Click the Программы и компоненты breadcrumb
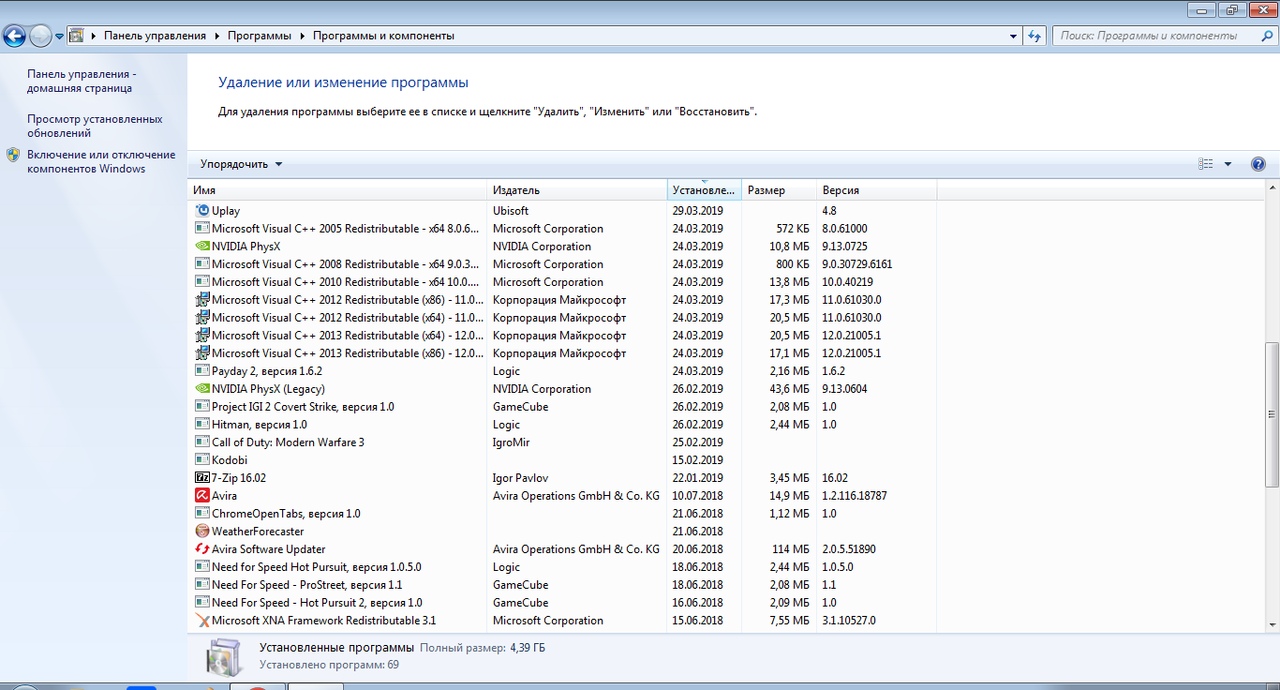 coord(383,36)
